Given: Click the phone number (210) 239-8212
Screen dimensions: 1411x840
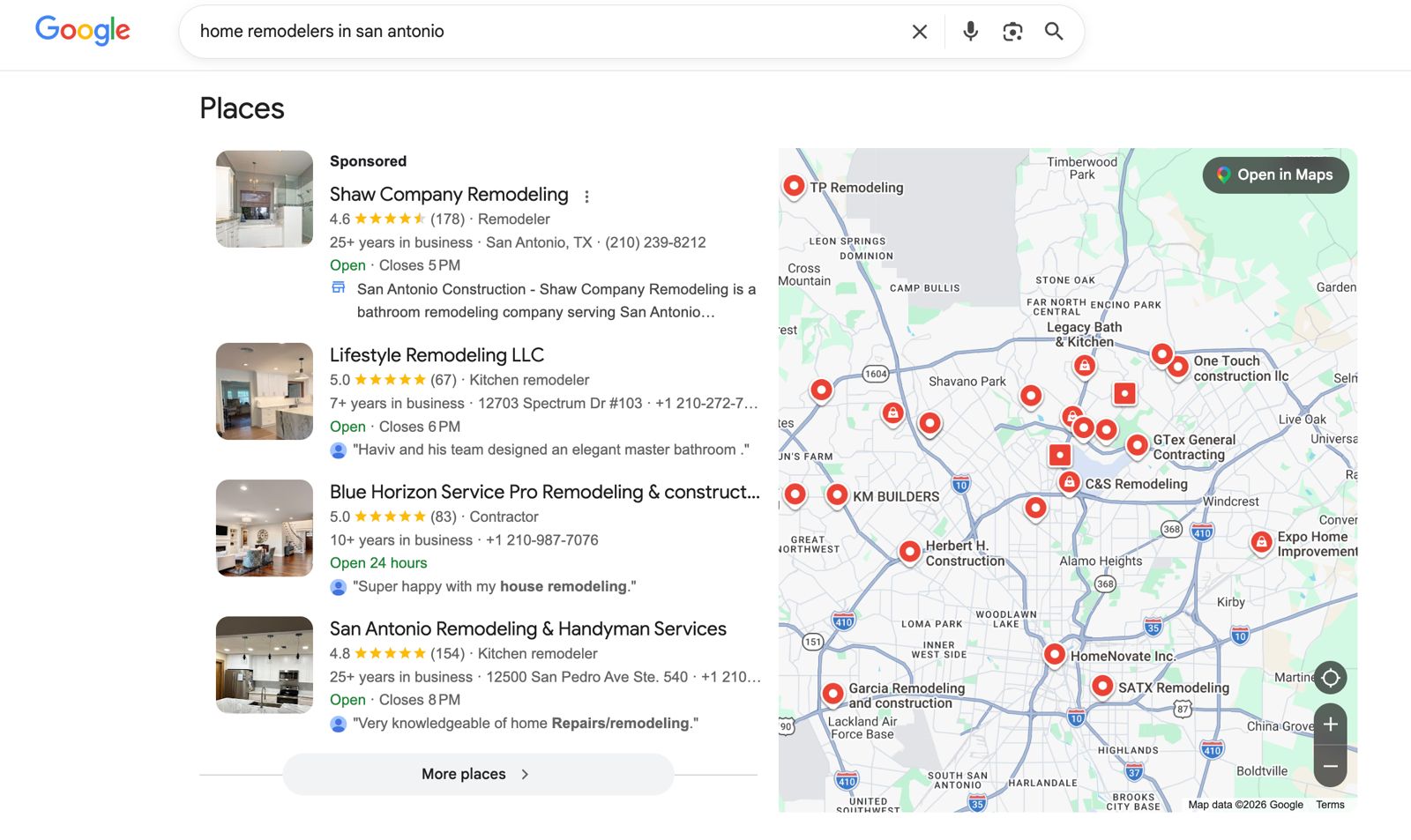Looking at the screenshot, I should coord(655,242).
